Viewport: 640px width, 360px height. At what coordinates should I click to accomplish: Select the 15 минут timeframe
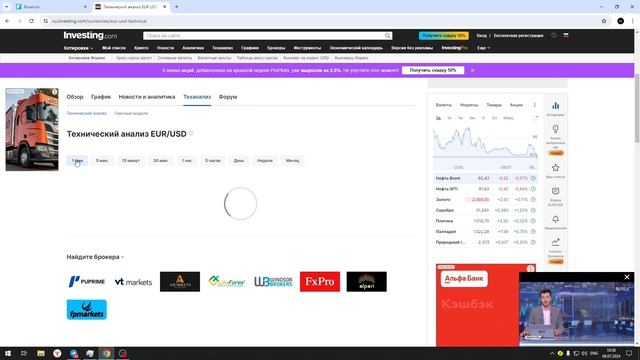point(131,160)
